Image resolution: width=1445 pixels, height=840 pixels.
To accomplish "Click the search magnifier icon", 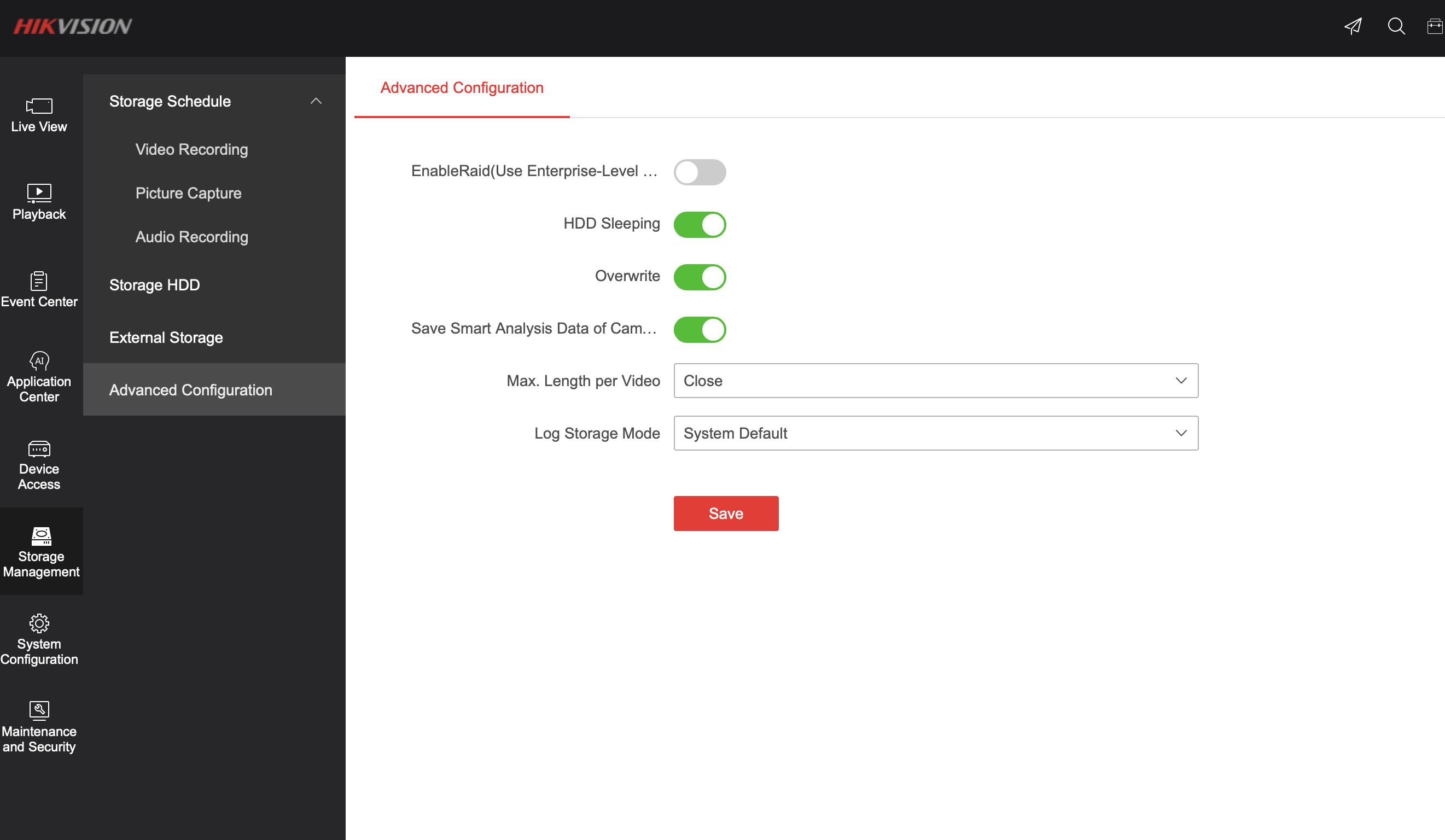I will (1396, 26).
